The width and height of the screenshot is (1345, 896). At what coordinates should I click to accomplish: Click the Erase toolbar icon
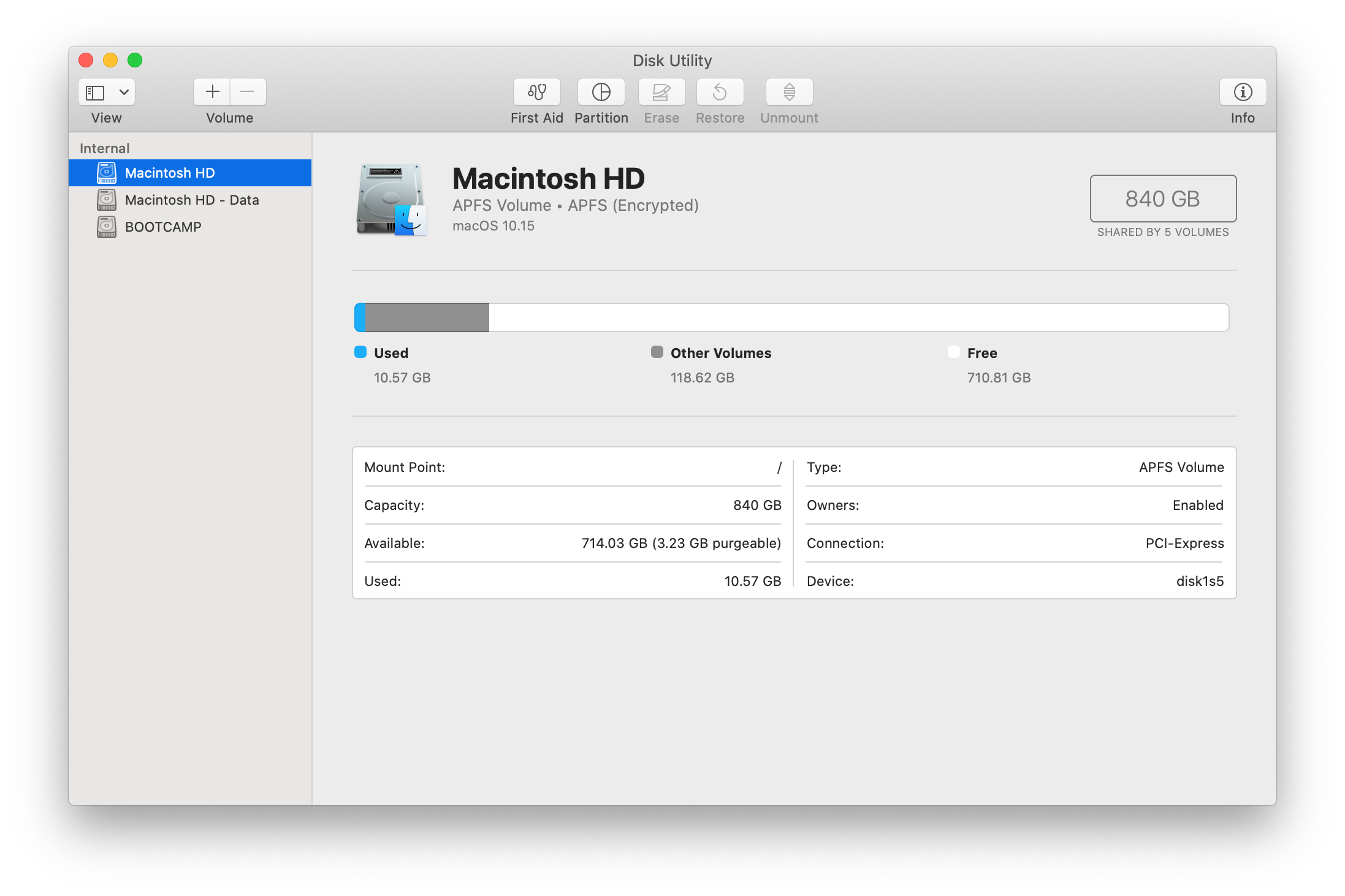[x=661, y=92]
